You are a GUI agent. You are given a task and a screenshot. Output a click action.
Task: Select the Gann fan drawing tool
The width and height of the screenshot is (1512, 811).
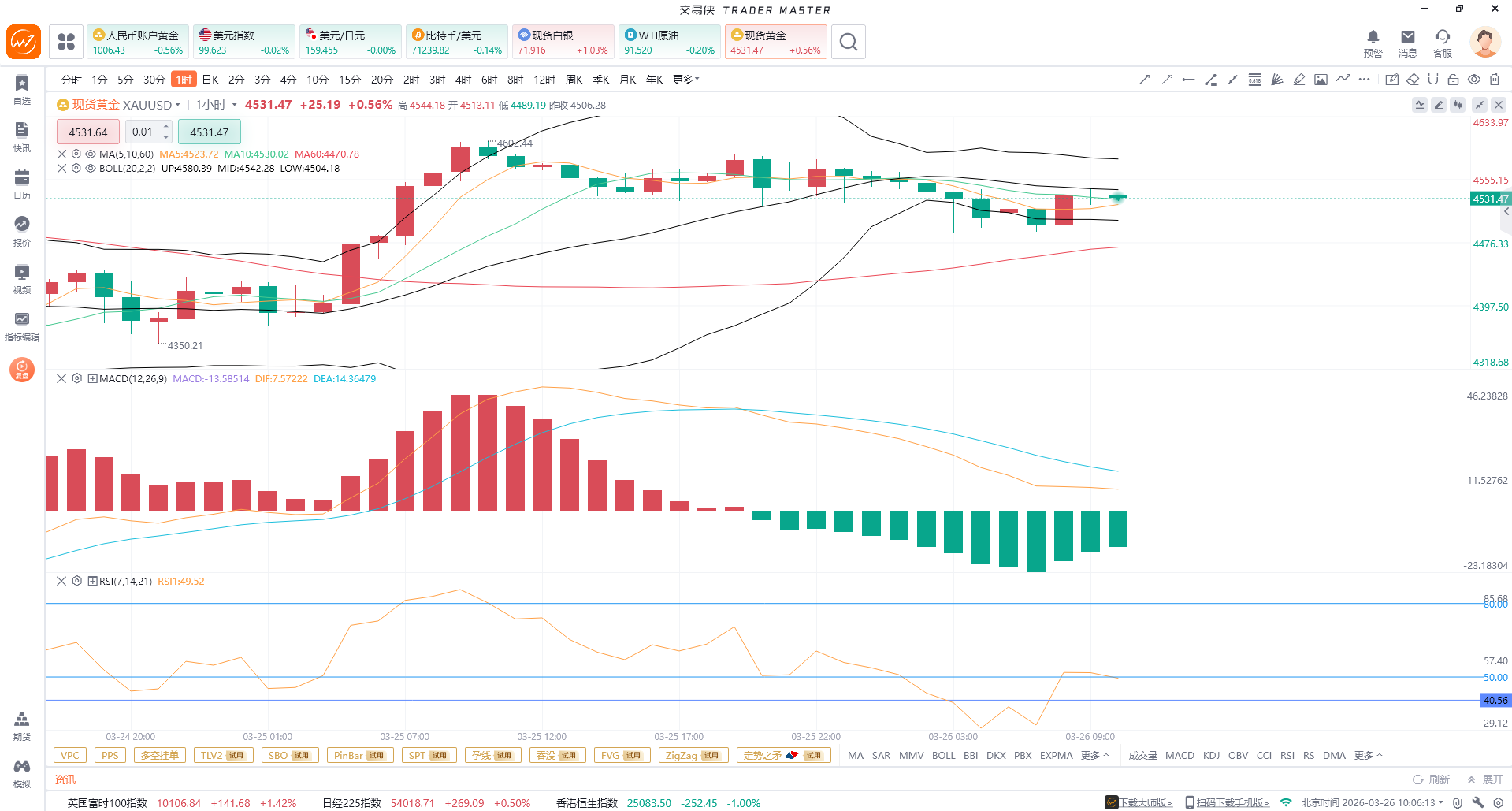coord(1277,80)
